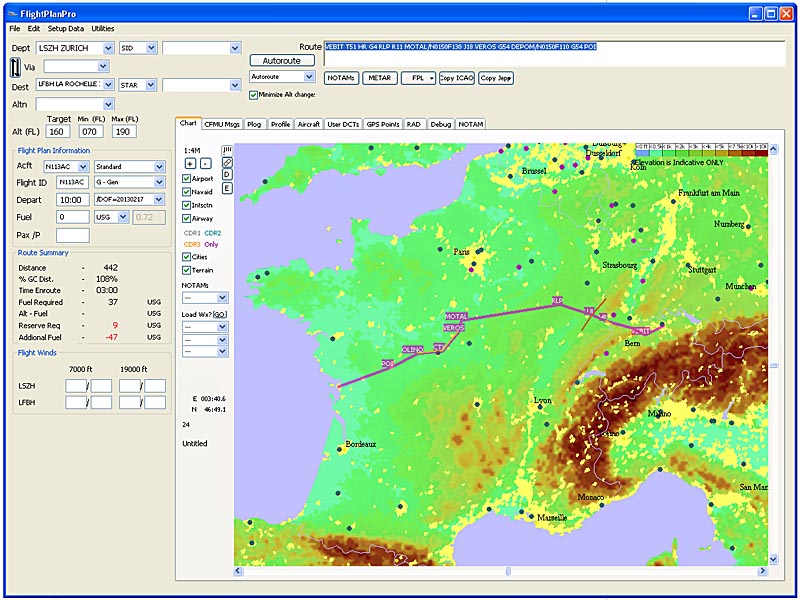Open the Standard profile dropdown

159,167
